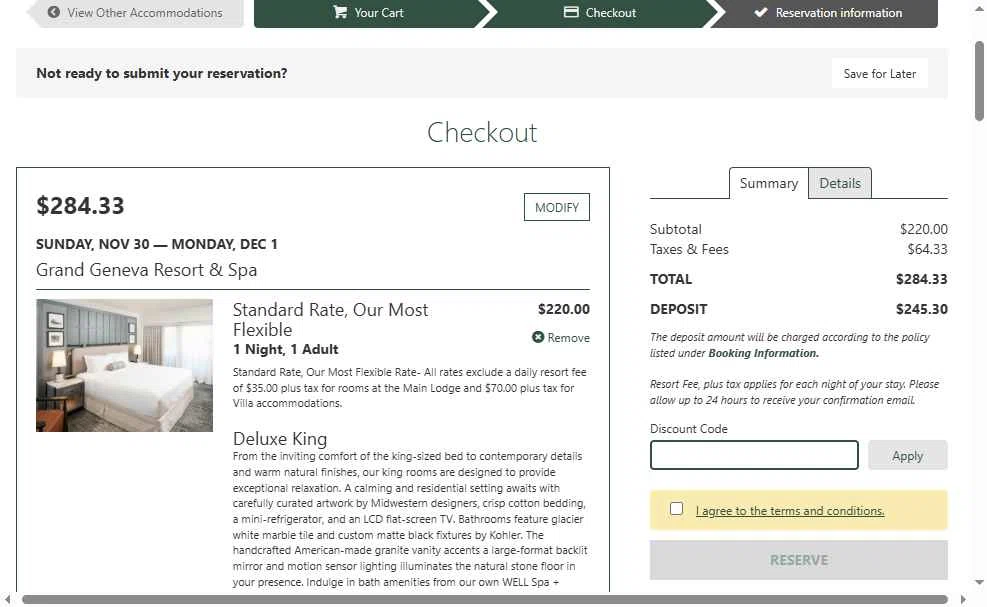Click the RESERVE button

click(x=798, y=560)
